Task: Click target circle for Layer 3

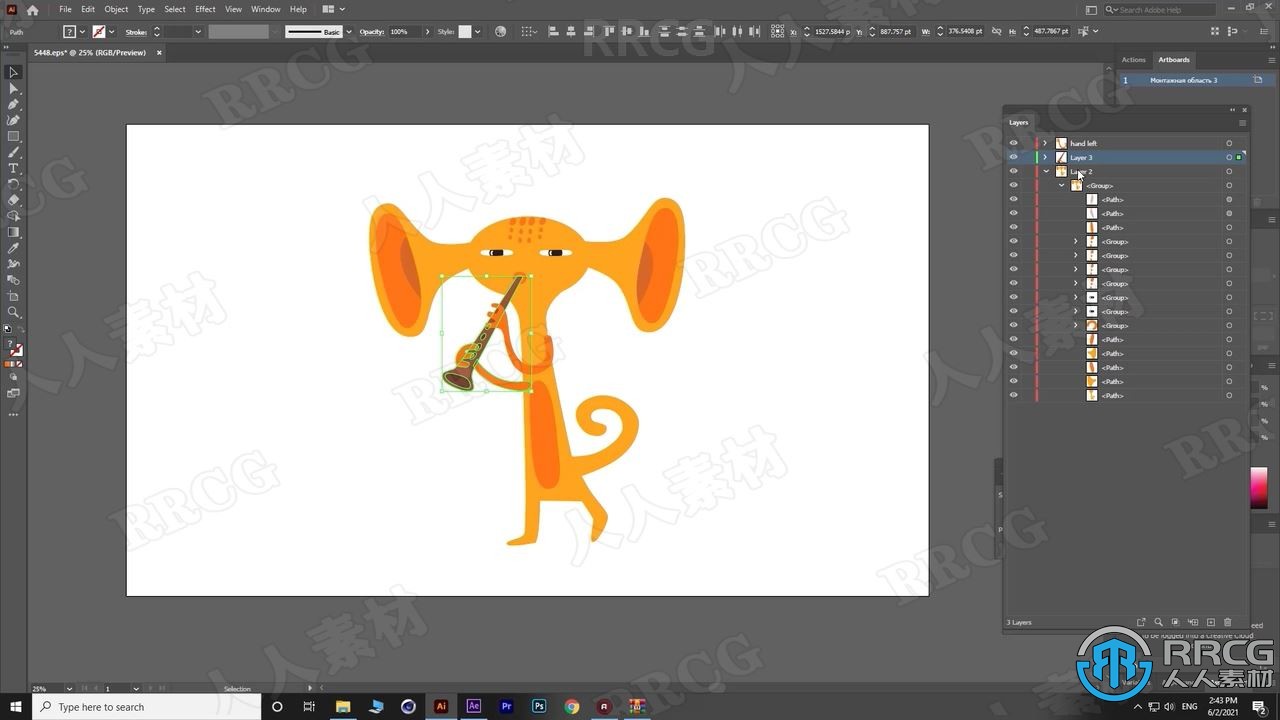Action: pyautogui.click(x=1229, y=157)
